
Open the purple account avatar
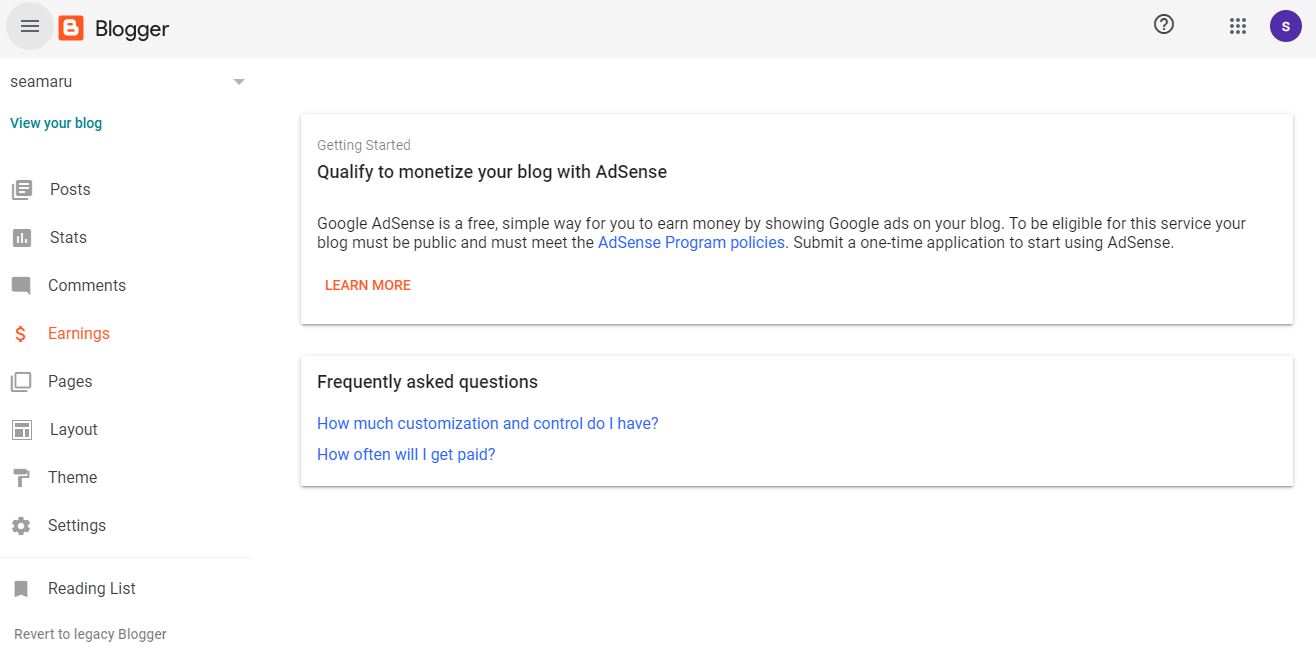[x=1285, y=26]
